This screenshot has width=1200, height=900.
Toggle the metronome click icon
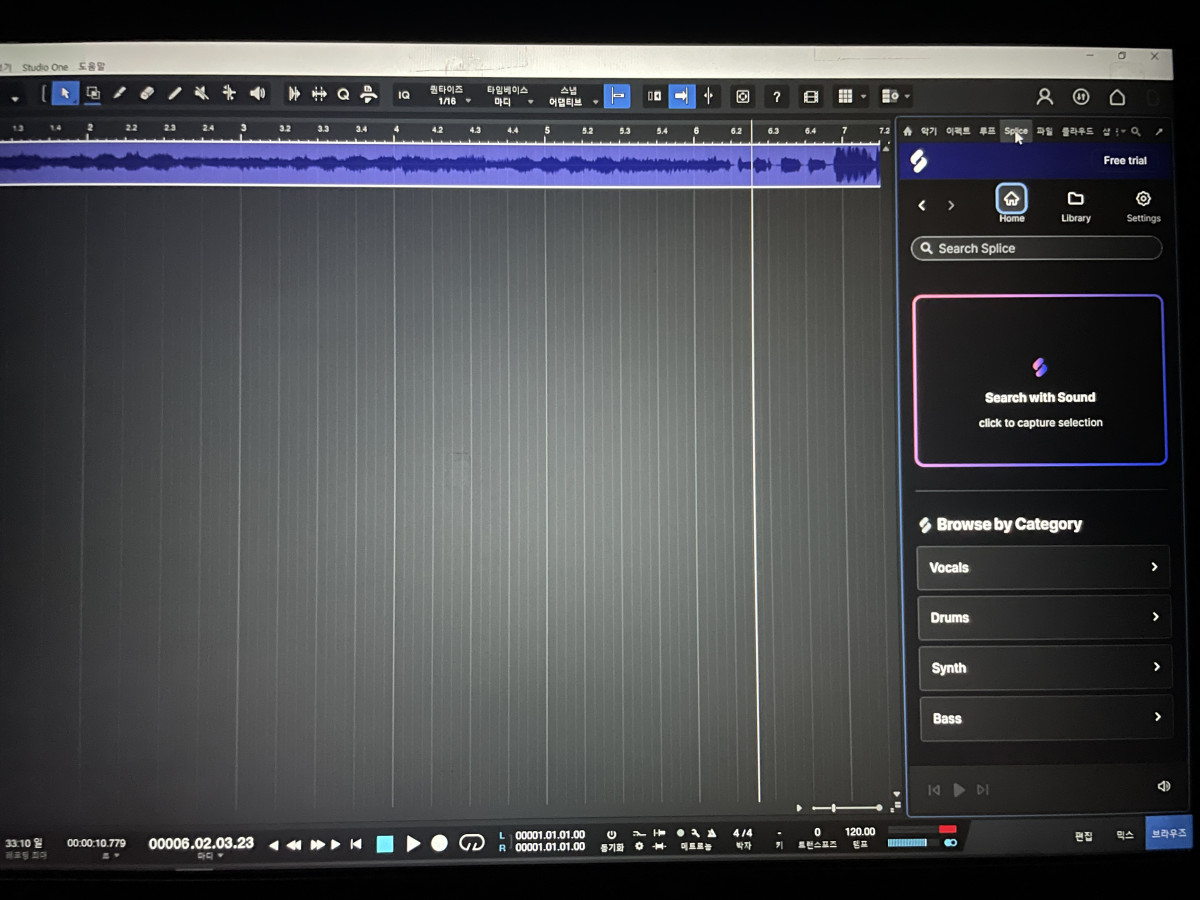[711, 833]
